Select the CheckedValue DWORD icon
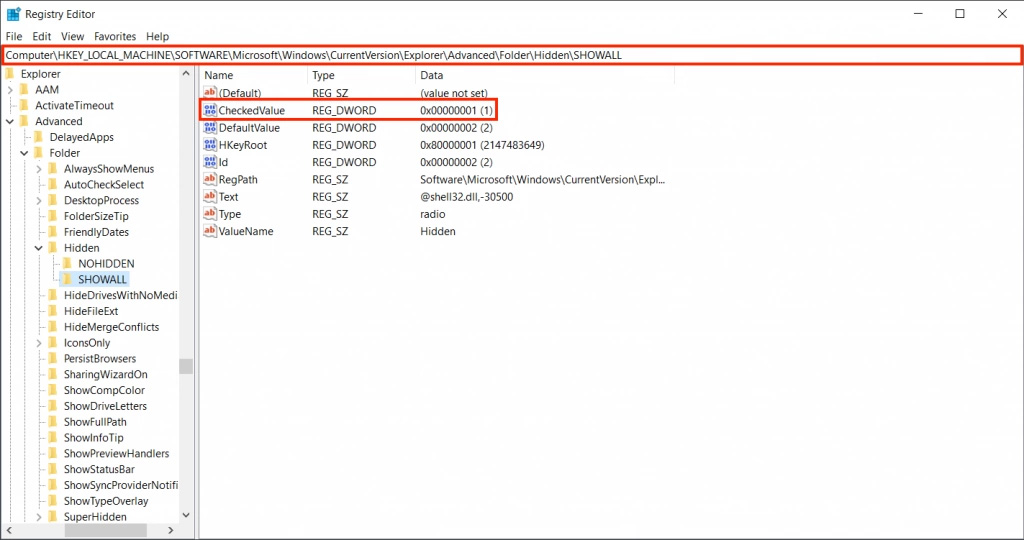The image size is (1024, 540). pos(210,110)
